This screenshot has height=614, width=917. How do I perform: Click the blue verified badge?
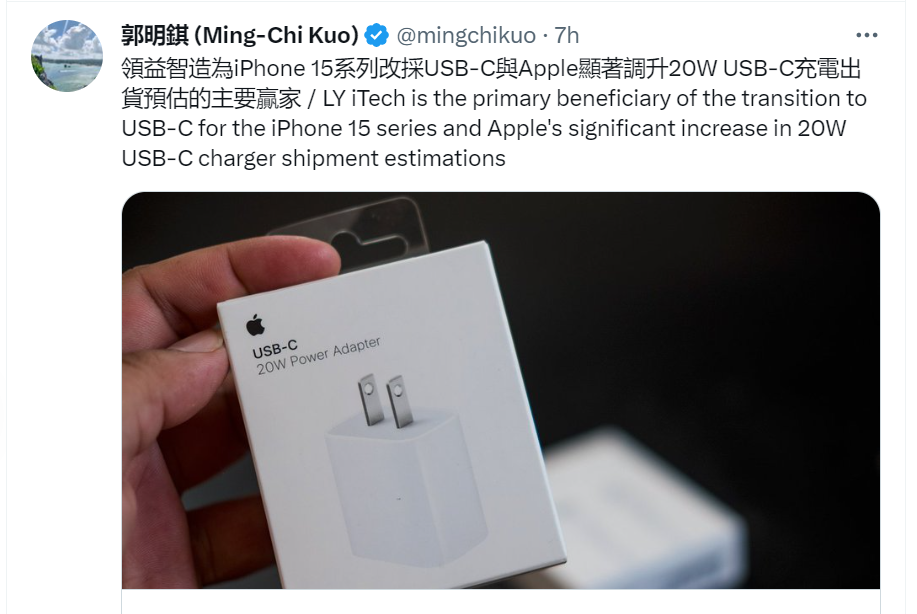pos(376,36)
